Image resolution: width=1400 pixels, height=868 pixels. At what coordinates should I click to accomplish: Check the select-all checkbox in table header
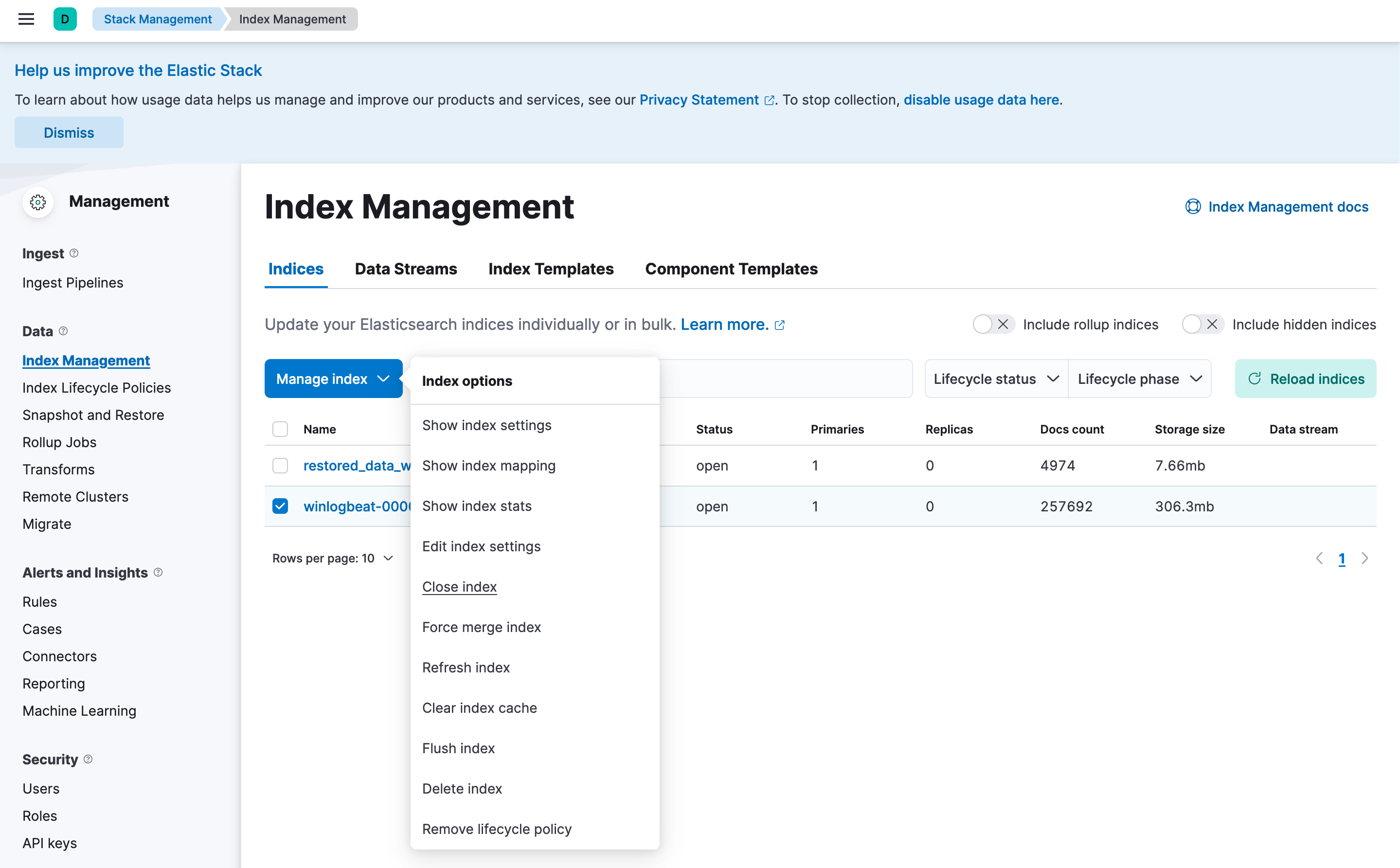click(280, 429)
